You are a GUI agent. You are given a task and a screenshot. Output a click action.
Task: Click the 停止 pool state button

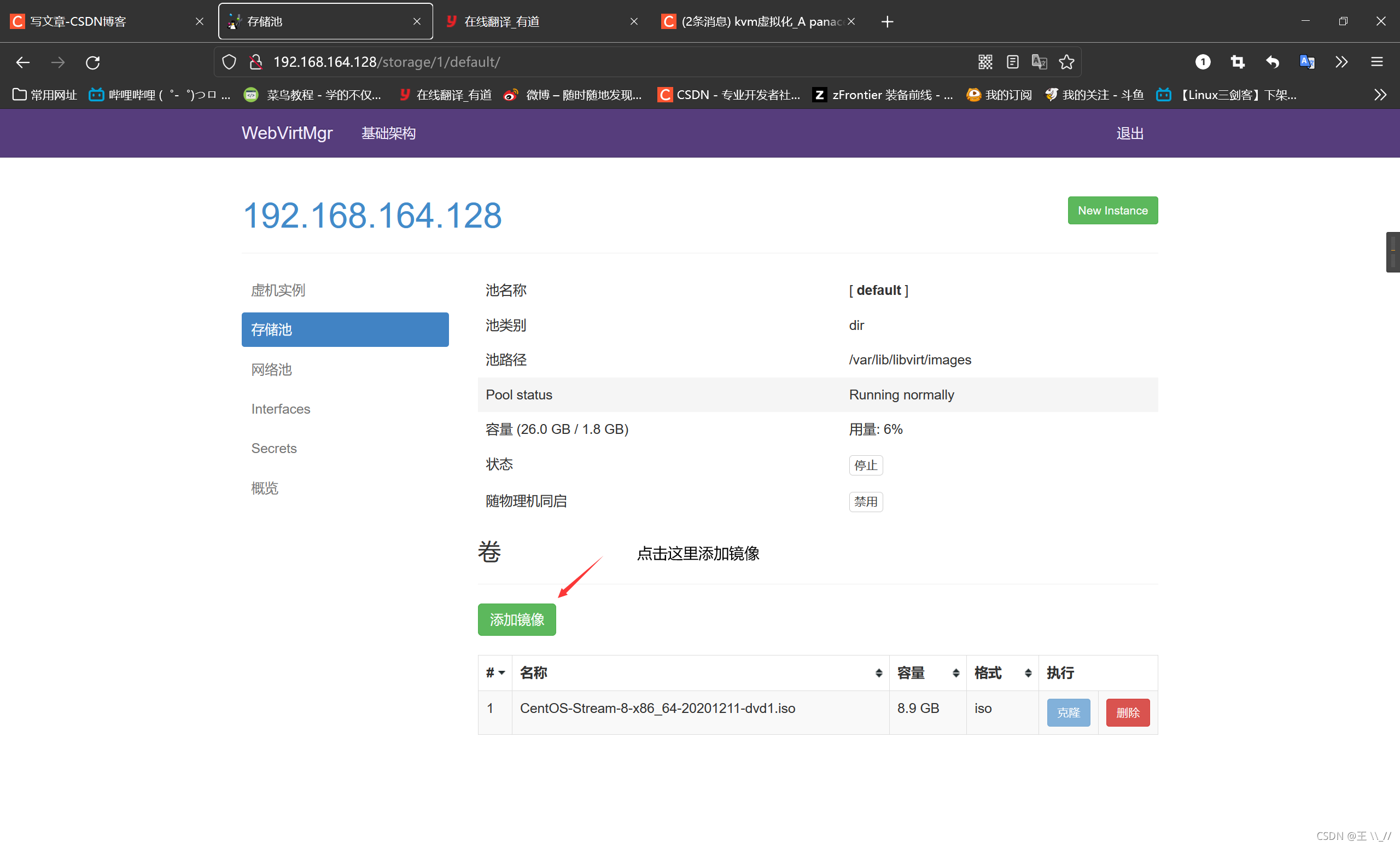(x=865, y=465)
